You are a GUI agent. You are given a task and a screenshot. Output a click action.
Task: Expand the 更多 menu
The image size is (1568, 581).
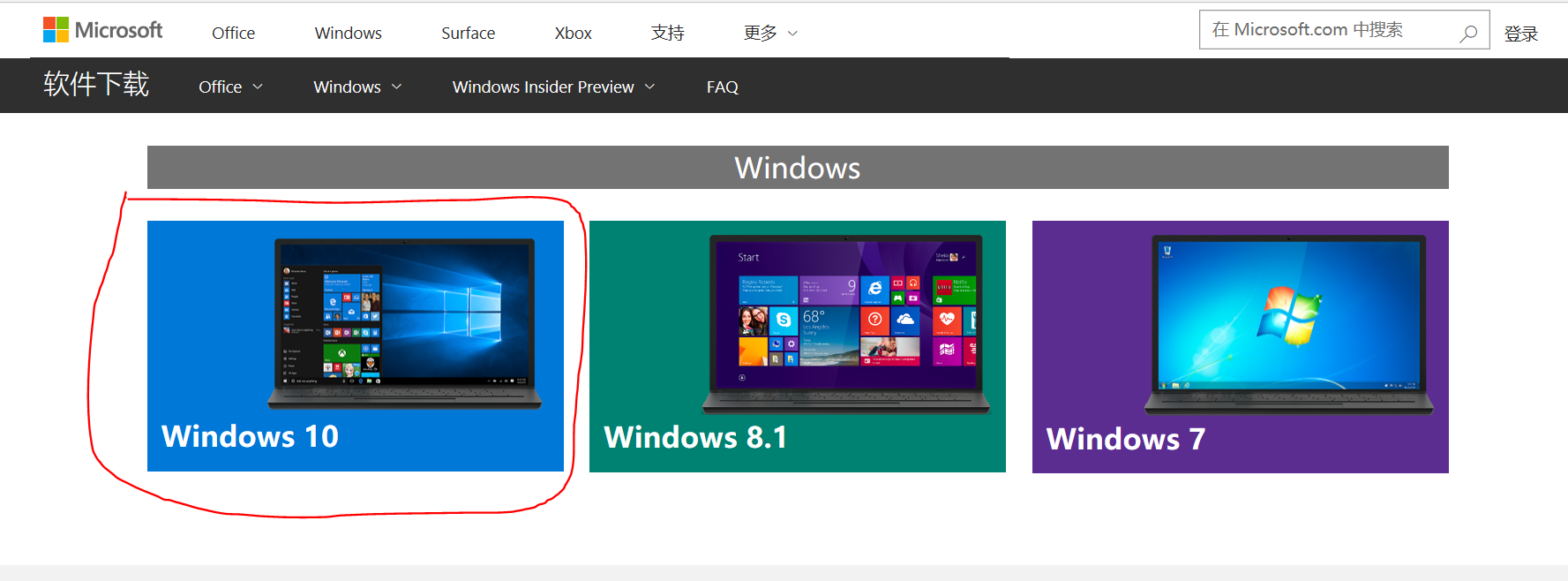tap(770, 33)
